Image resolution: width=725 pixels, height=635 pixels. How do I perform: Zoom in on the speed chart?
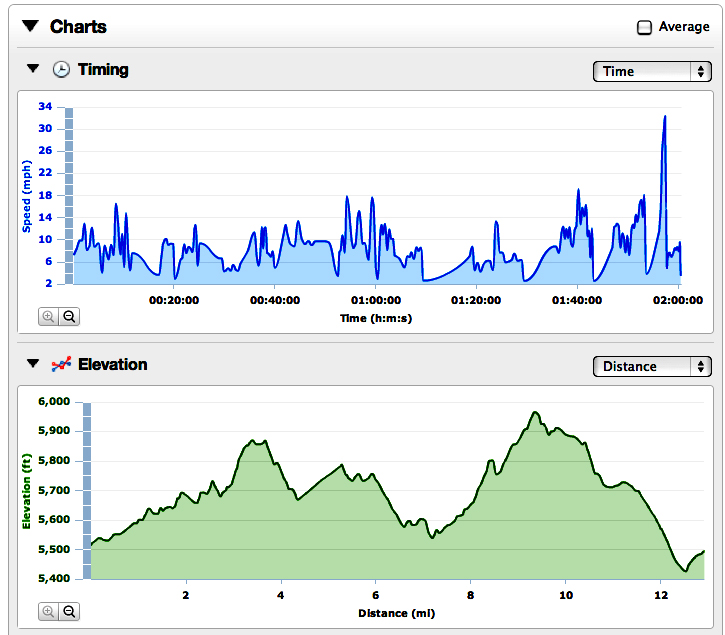[48, 317]
